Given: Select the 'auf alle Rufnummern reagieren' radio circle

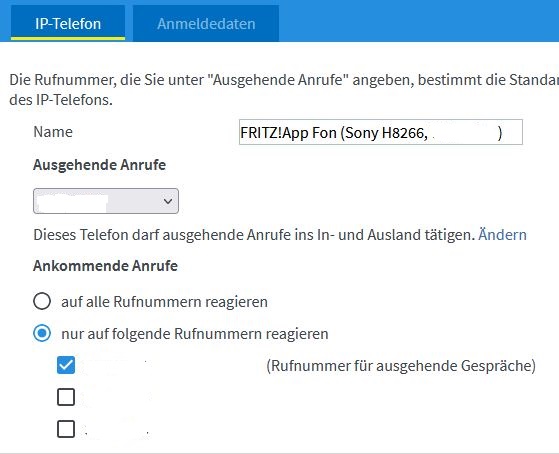Looking at the screenshot, I should point(42,301).
